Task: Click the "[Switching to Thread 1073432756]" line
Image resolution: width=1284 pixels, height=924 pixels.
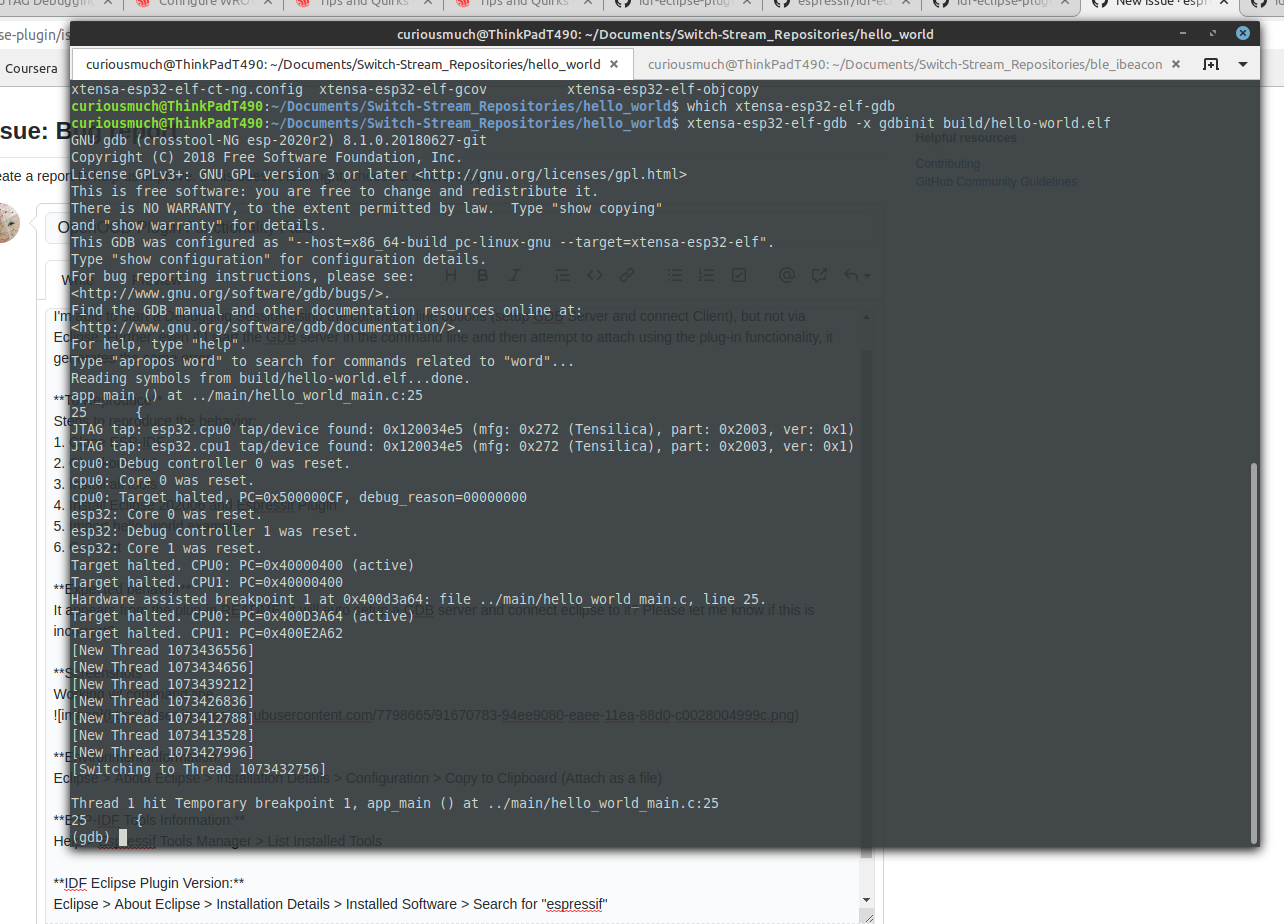Action: pyautogui.click(x=198, y=769)
